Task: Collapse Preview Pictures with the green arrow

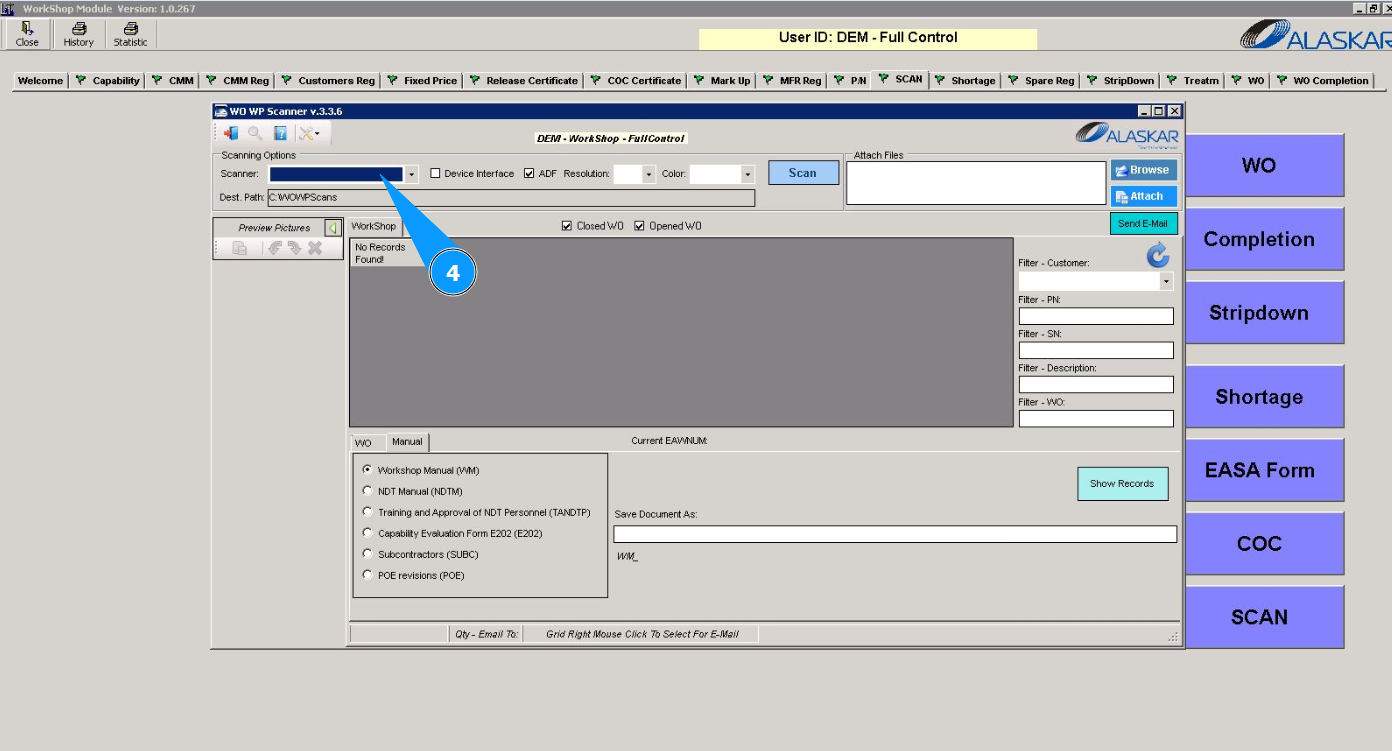Action: [x=333, y=228]
